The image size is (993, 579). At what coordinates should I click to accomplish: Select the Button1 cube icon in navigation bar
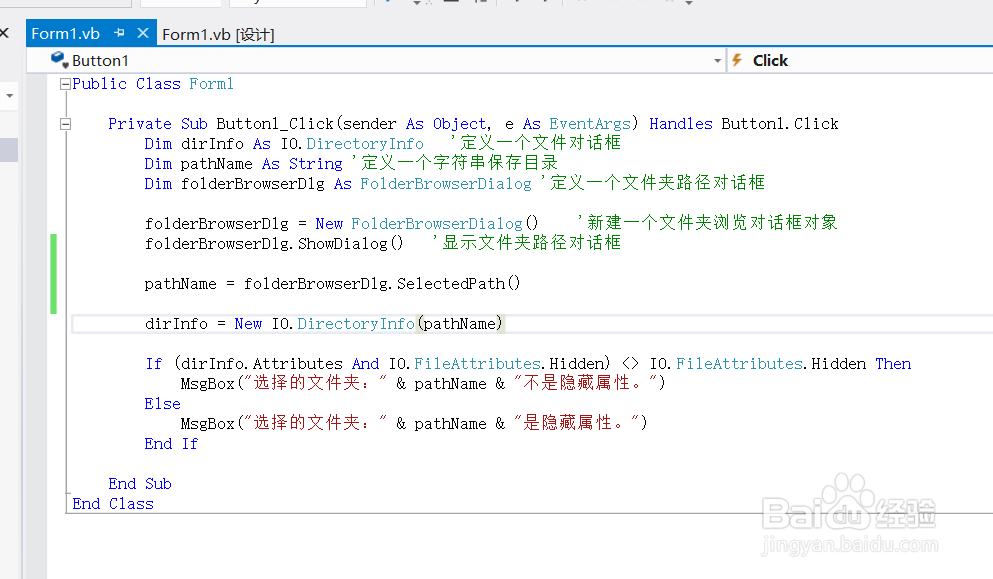tap(58, 60)
